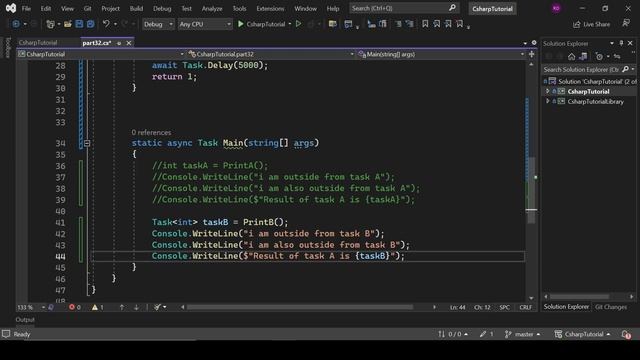Click the notifications bell in status bar

click(x=626, y=334)
